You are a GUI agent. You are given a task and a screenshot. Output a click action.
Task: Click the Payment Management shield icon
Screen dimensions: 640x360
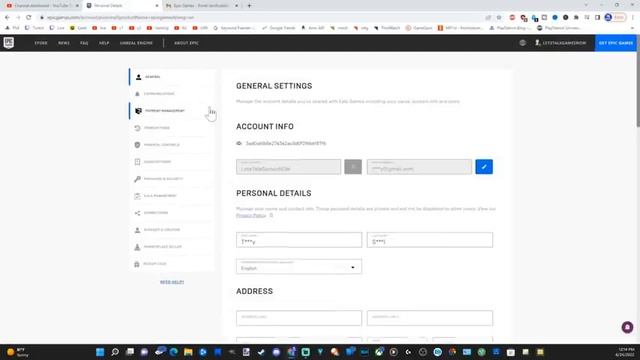(x=138, y=111)
